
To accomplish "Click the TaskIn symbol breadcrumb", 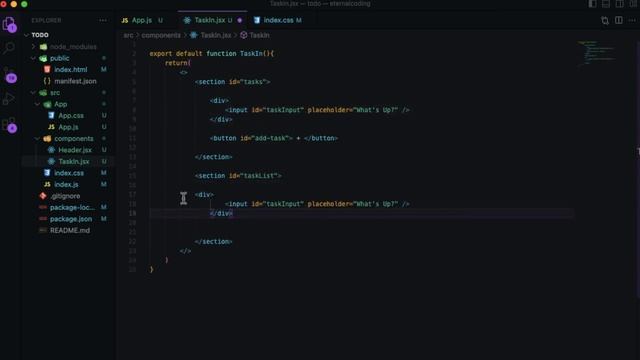I will [x=259, y=36].
